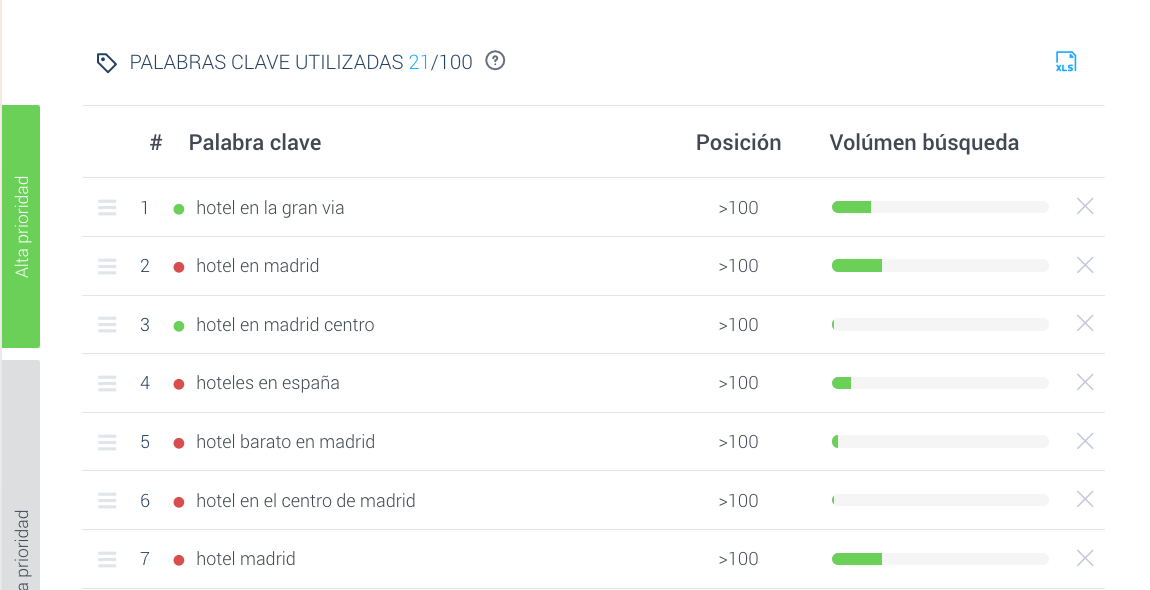Grab the drag handle of 'hotel en madrid centro'
The width and height of the screenshot is (1150, 590).
(107, 324)
